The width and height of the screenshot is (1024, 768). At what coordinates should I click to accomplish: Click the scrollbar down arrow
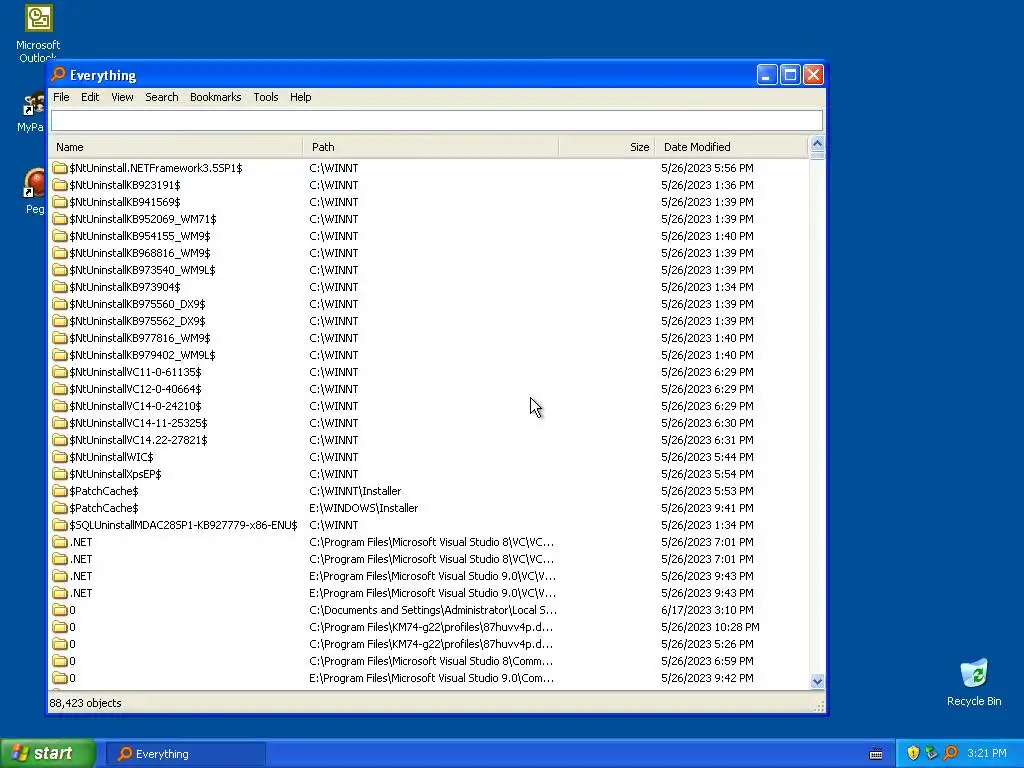817,681
